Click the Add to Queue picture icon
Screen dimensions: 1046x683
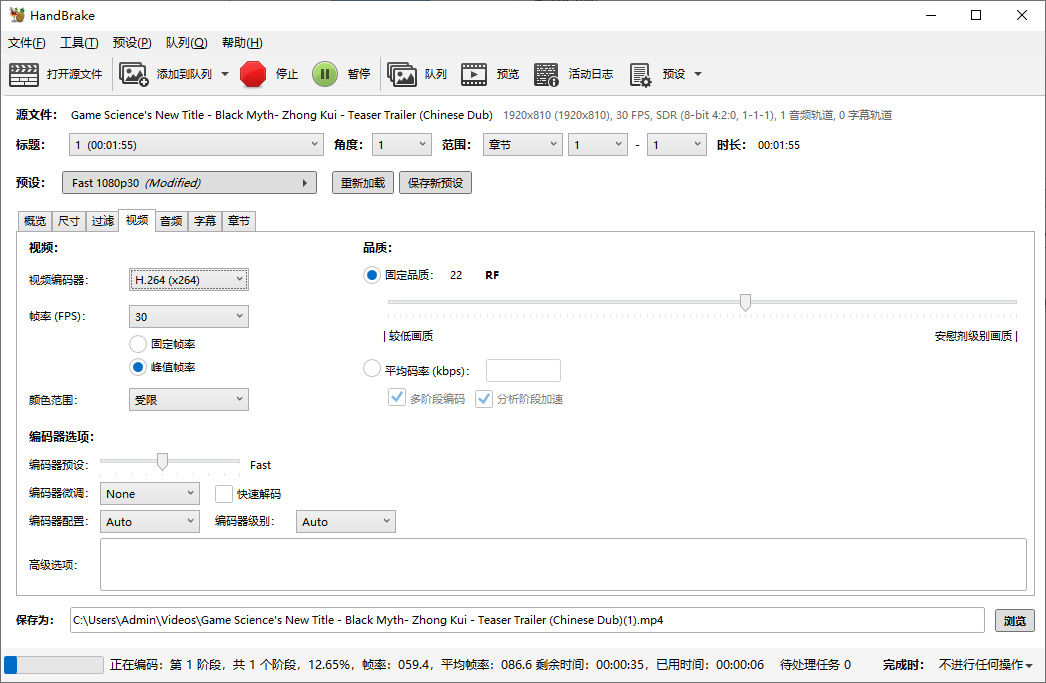click(x=133, y=74)
